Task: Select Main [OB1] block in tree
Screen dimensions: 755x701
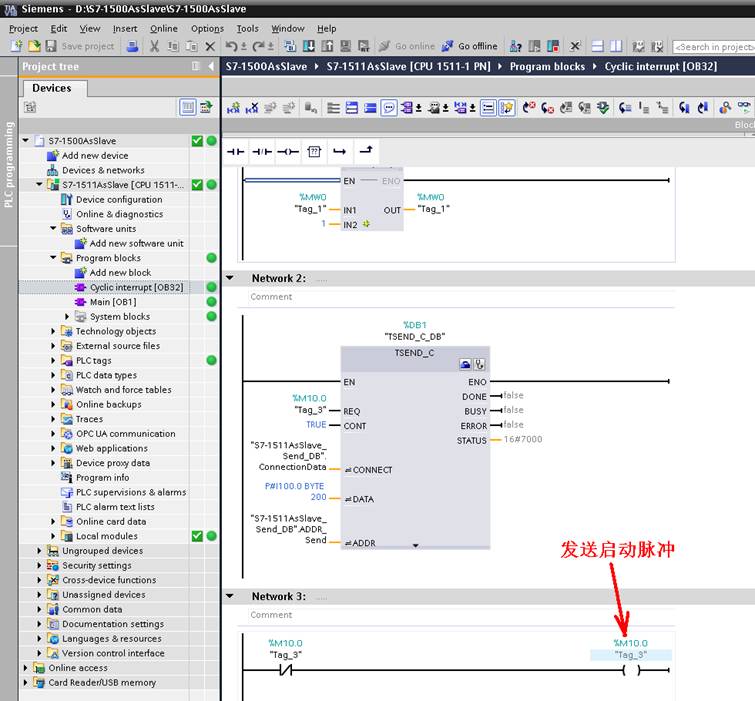Action: pyautogui.click(x=113, y=302)
